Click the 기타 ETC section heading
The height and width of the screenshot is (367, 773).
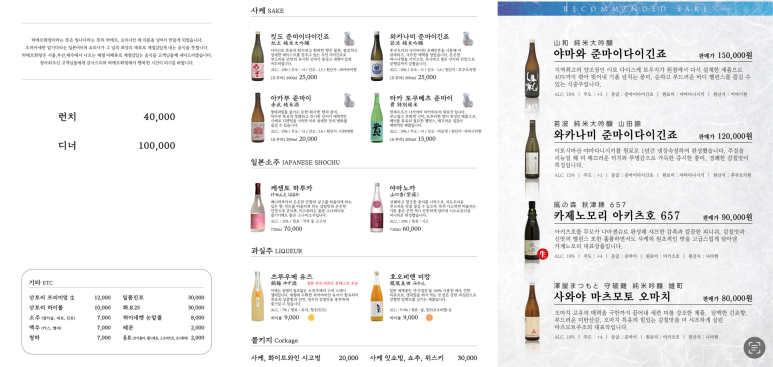tap(40, 283)
